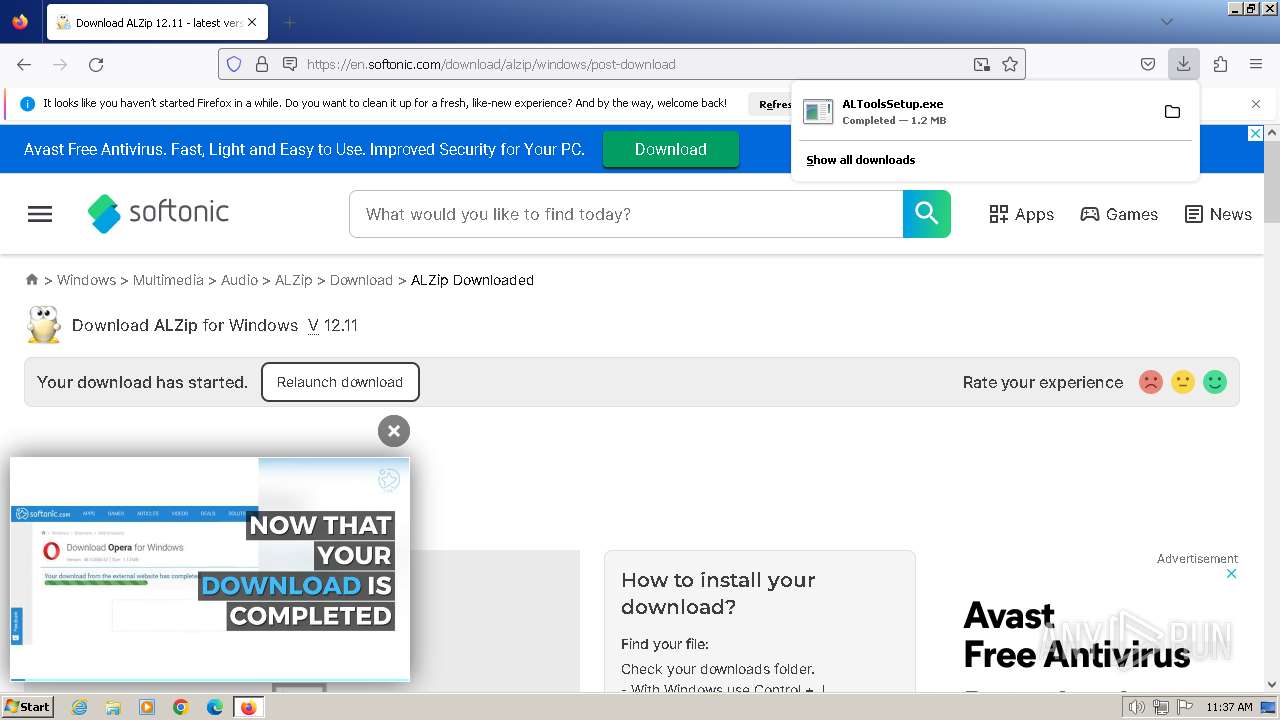Viewport: 1280px width, 720px height.
Task: Go to the home breadcrumb icon
Action: 32,280
